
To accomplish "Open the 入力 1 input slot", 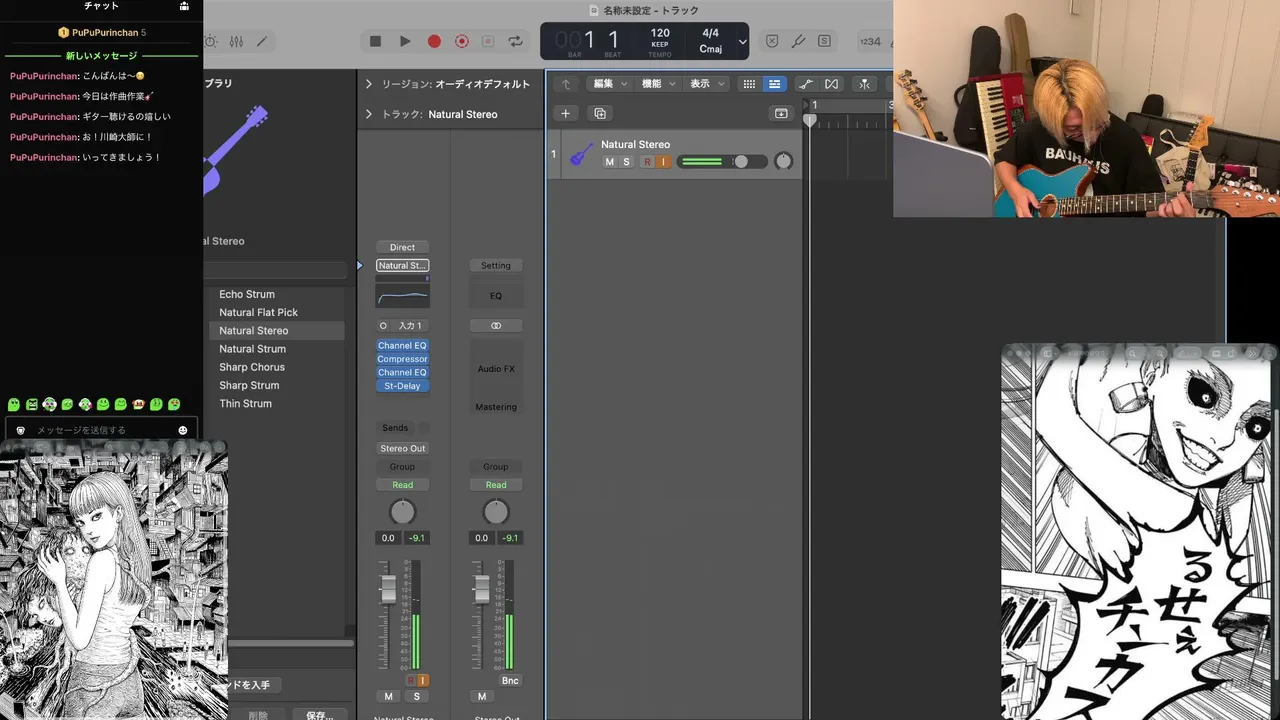I will pyautogui.click(x=409, y=326).
